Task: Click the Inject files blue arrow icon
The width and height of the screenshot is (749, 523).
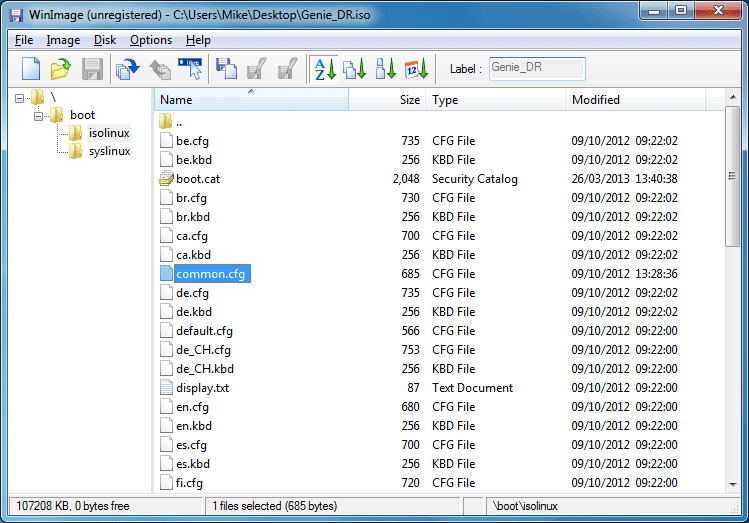Action: click(x=128, y=69)
